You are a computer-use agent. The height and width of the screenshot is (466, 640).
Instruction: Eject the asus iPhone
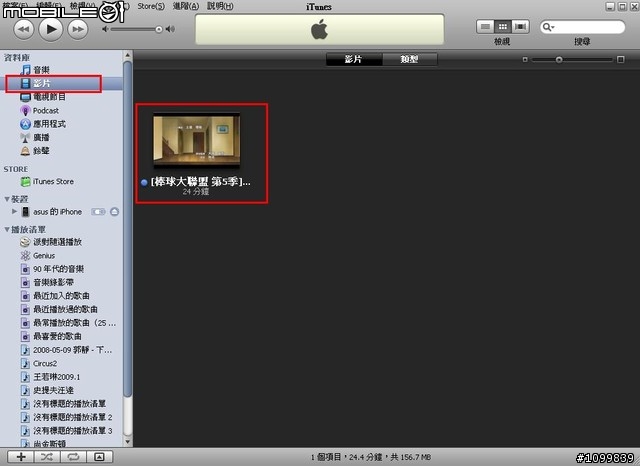115,212
